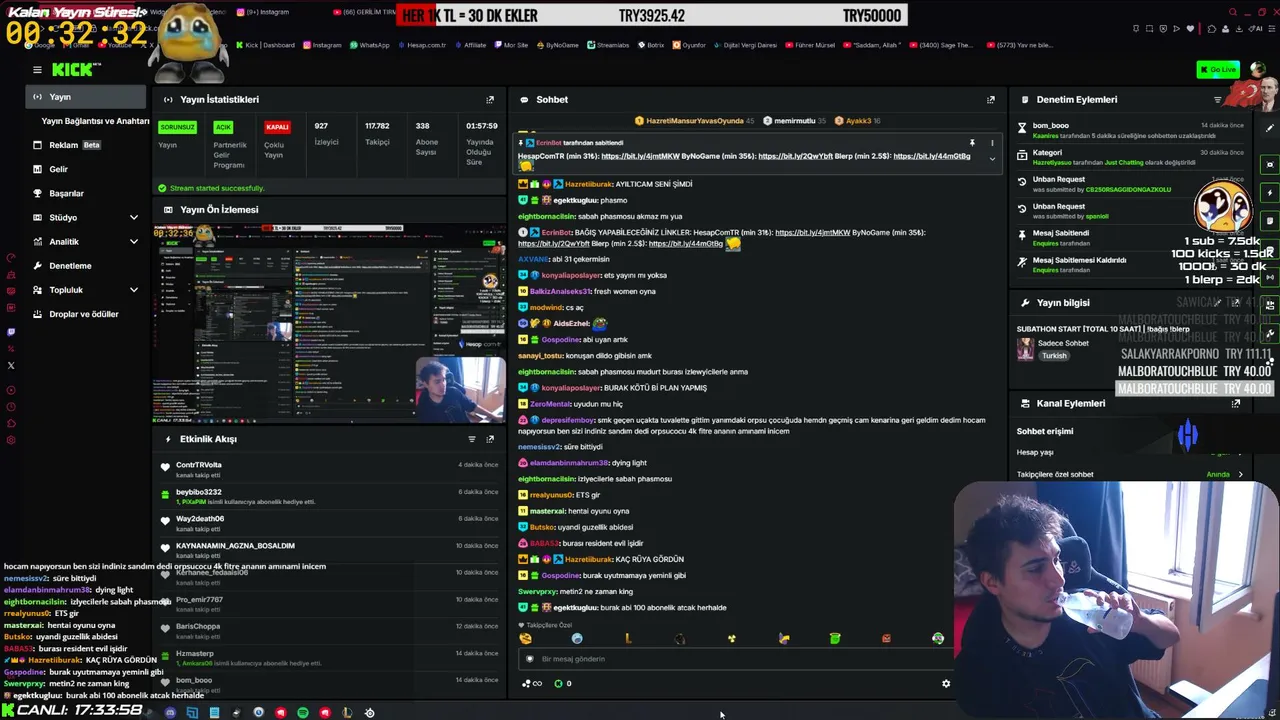
Task: Open the Instagram bookmark
Action: [322, 45]
